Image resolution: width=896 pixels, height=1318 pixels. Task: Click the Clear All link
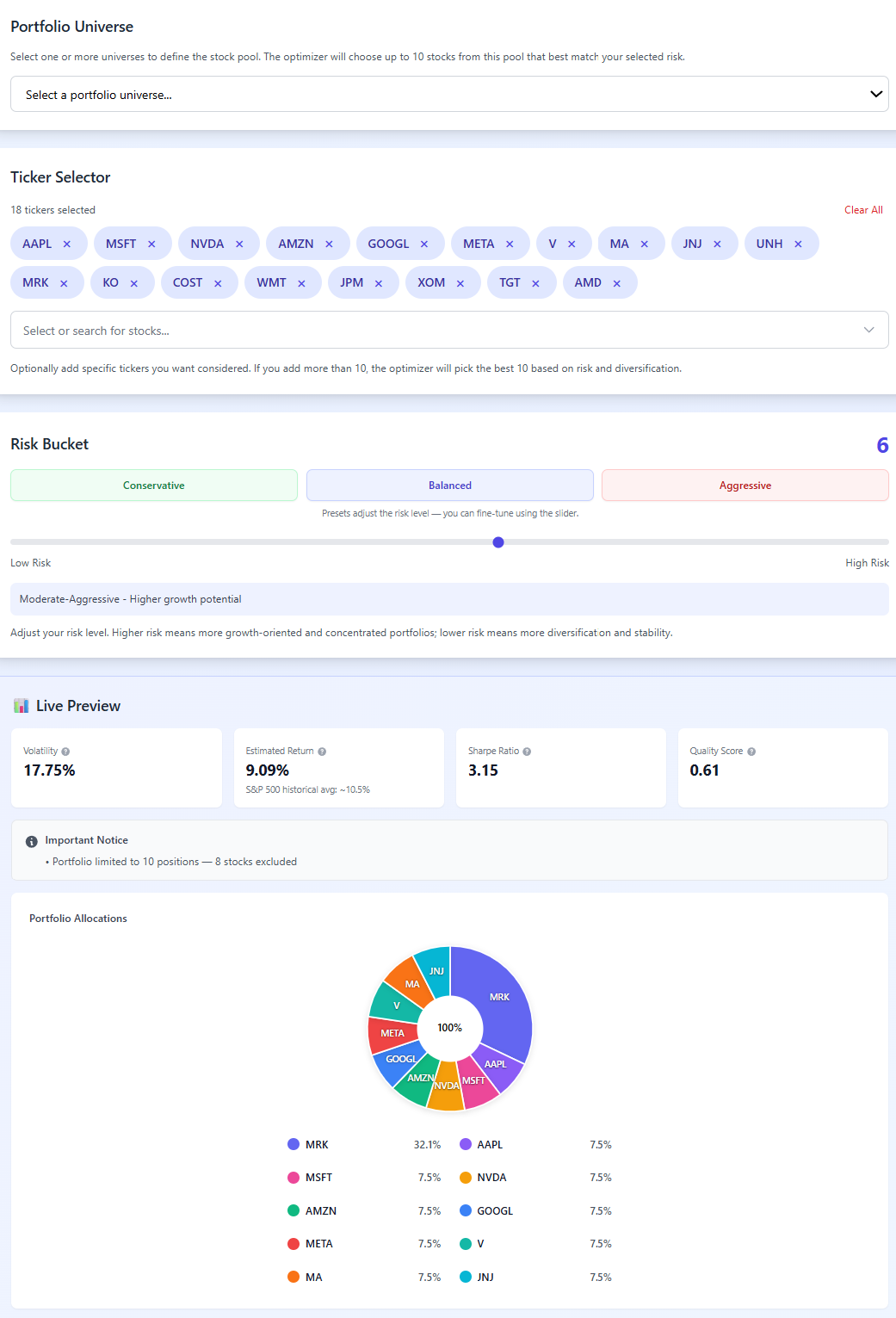[x=862, y=209]
